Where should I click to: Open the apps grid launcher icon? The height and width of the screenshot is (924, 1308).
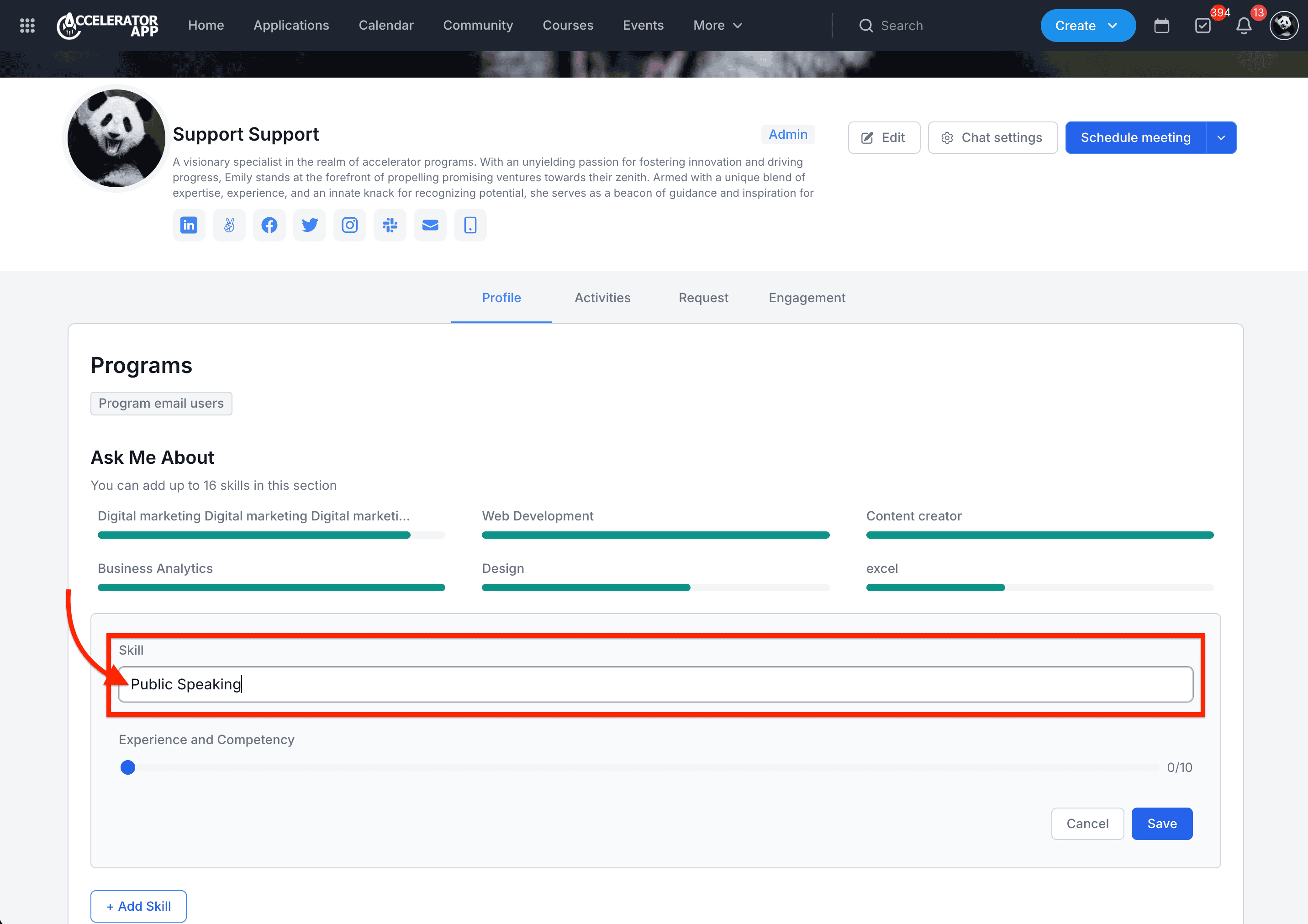tap(27, 26)
